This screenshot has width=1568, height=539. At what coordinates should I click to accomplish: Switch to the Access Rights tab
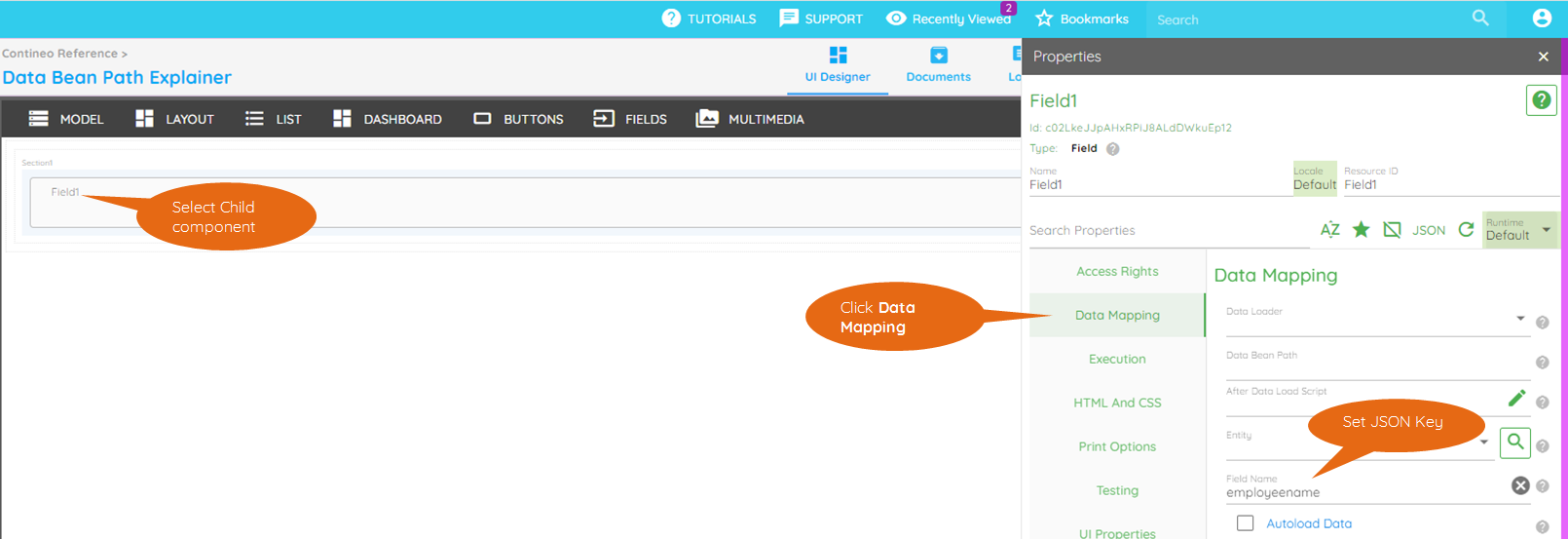1117,272
